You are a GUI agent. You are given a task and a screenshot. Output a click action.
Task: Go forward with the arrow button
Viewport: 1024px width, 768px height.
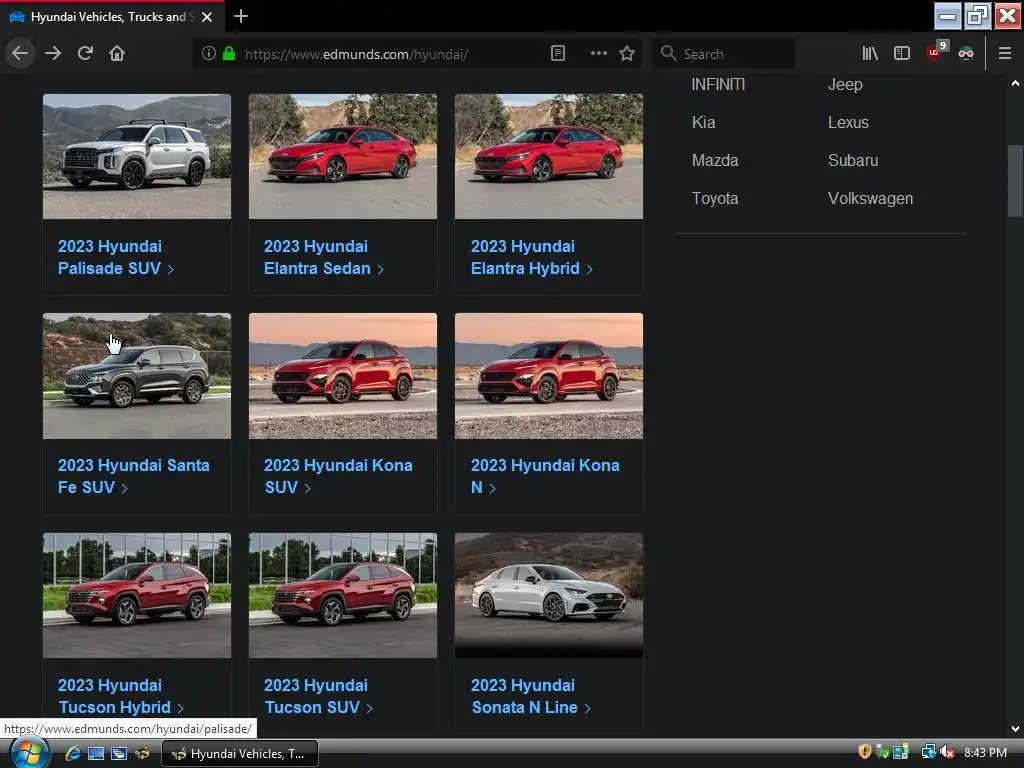(x=53, y=53)
